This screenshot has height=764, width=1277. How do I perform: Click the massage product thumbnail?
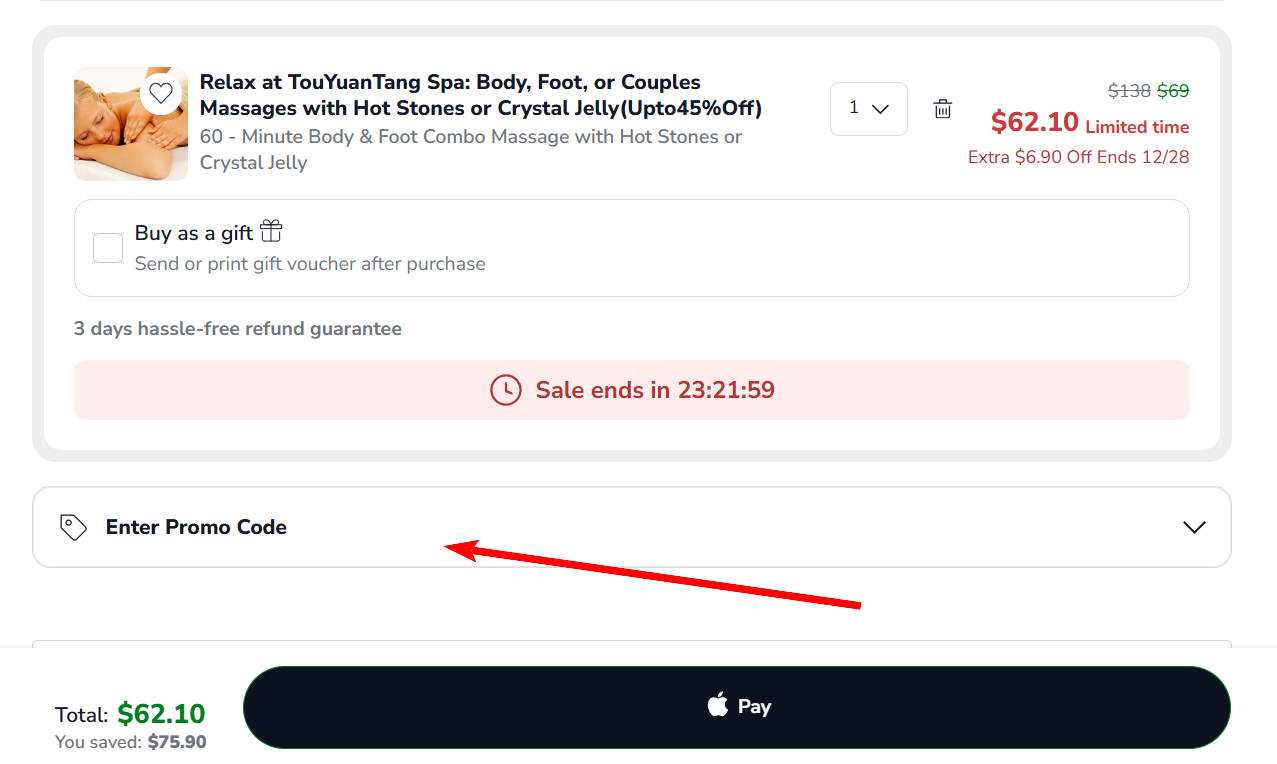[130, 124]
